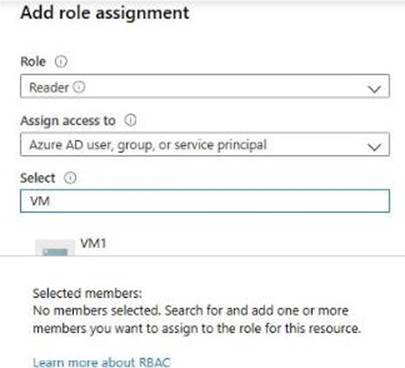Click the typed VM text in search box
Image resolution: width=405 pixels, height=368 pixels.
click(40, 201)
